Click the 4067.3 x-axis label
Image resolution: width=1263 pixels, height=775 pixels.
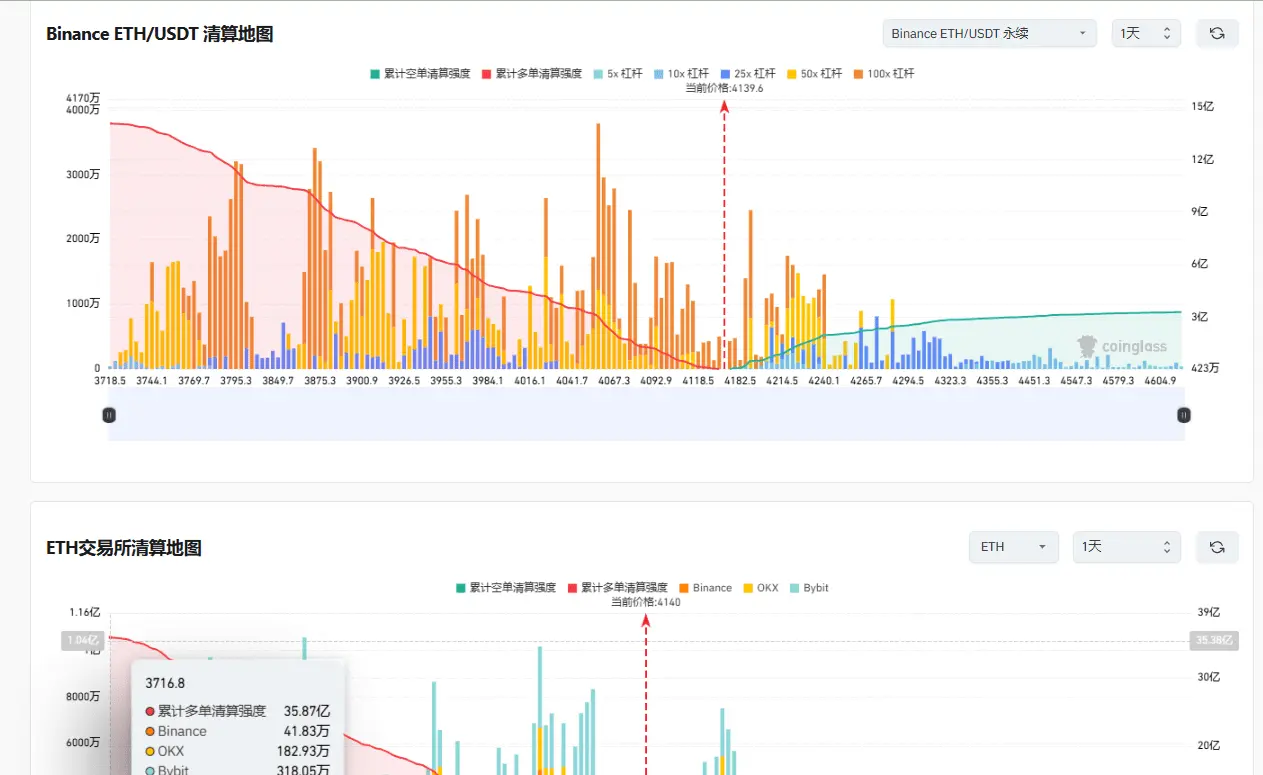614,381
